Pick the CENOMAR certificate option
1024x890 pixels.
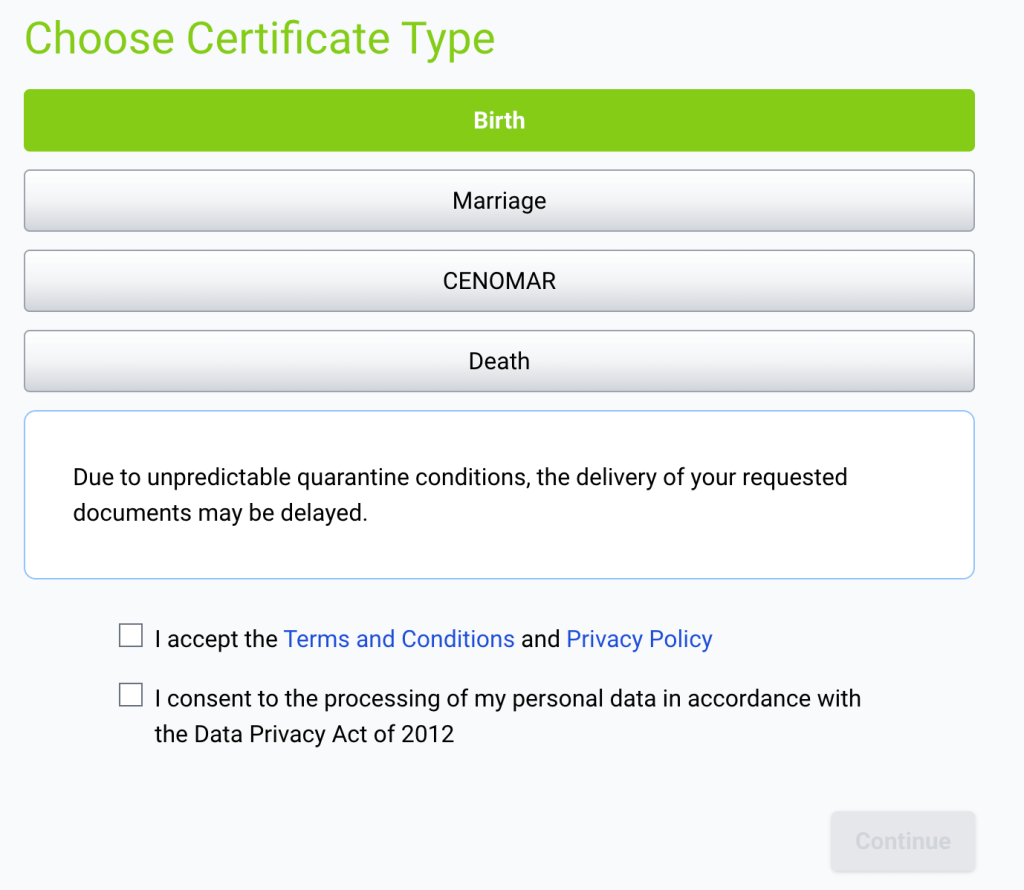499,281
